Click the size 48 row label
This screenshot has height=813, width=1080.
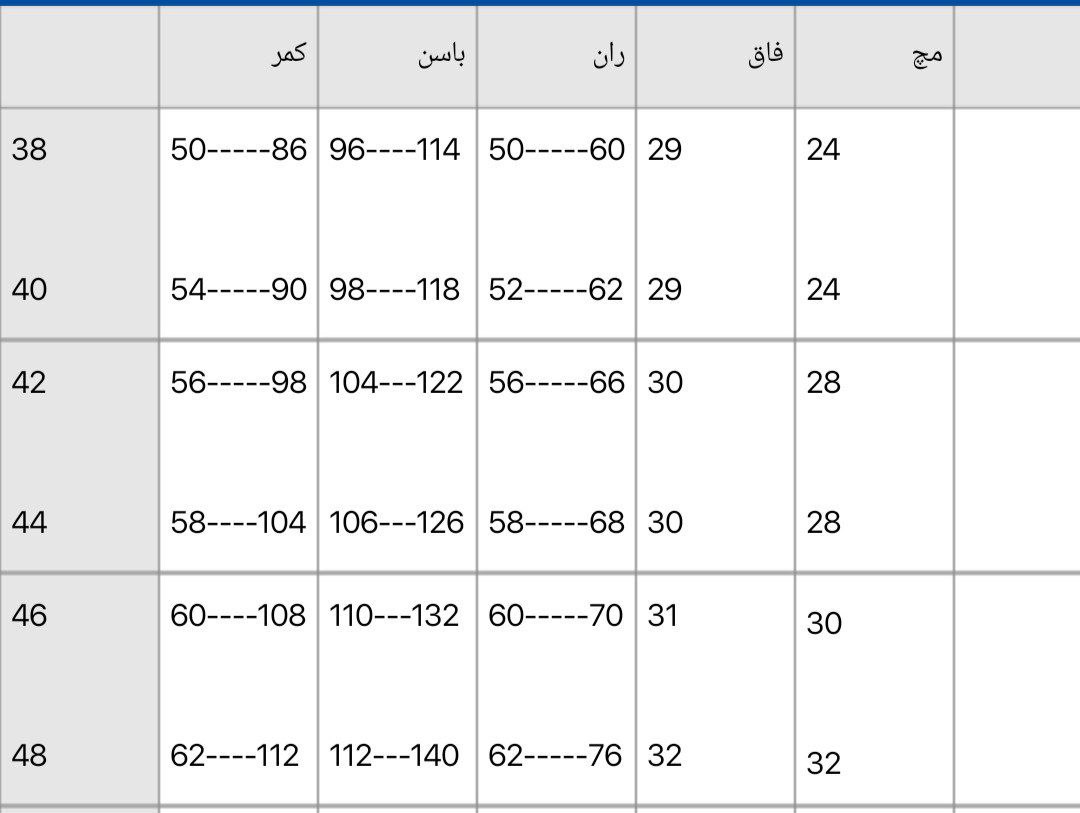[29, 755]
